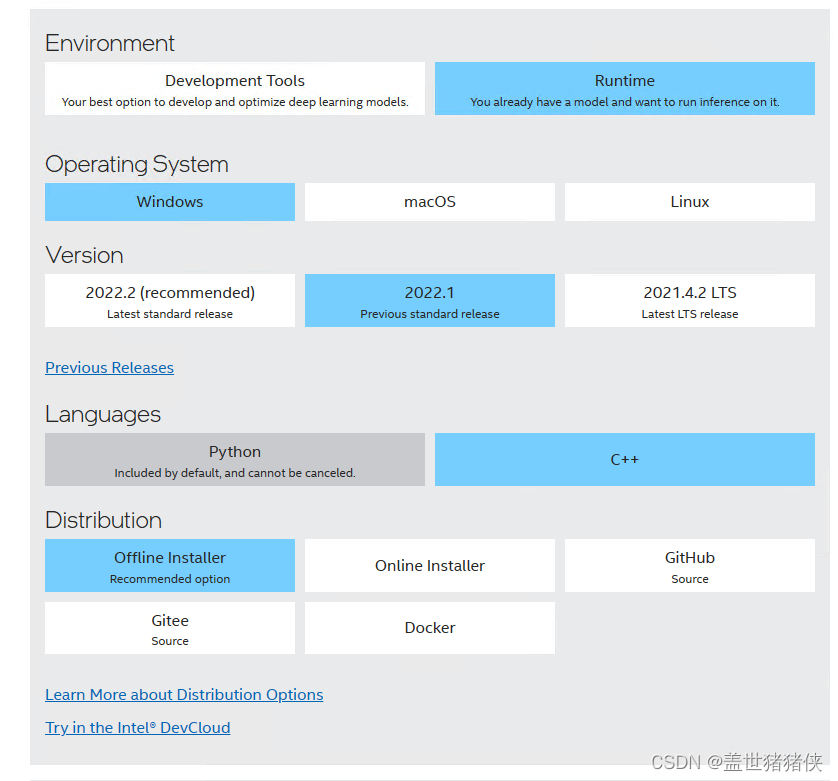Select Windows as the operating system

tap(169, 202)
